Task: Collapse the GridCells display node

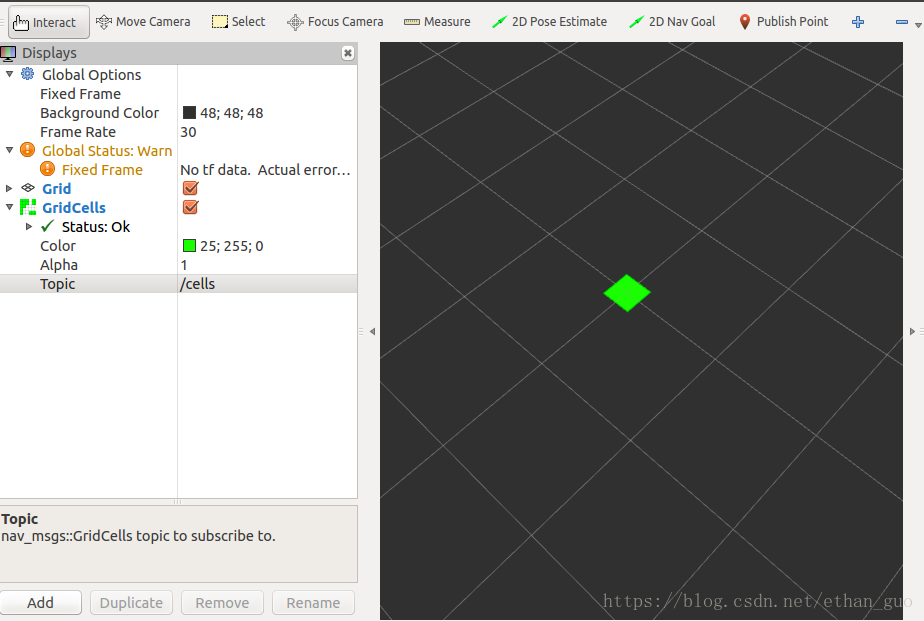Action: coord(9,207)
